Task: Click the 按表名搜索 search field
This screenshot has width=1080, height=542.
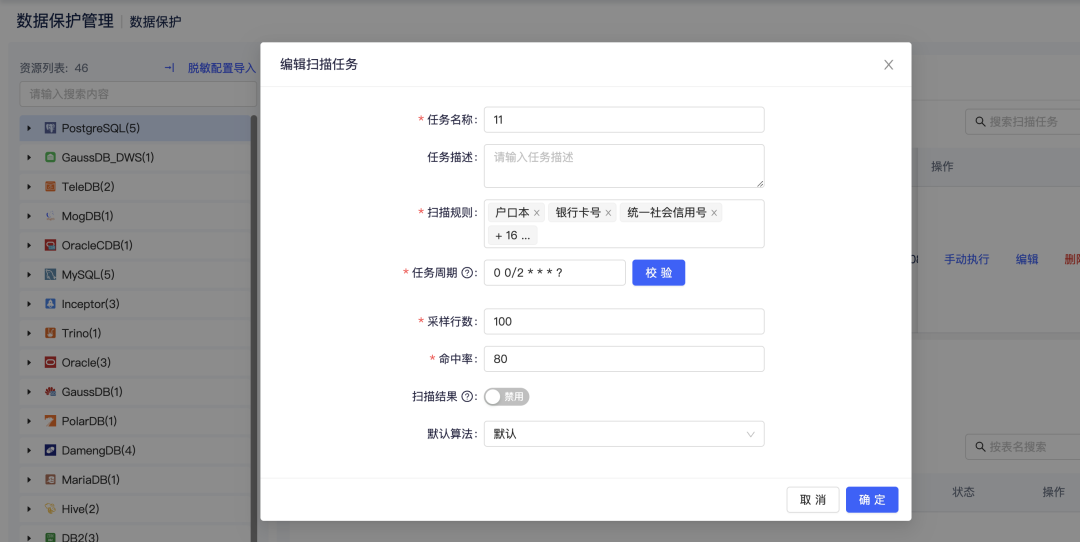Action: pyautogui.click(x=1023, y=447)
